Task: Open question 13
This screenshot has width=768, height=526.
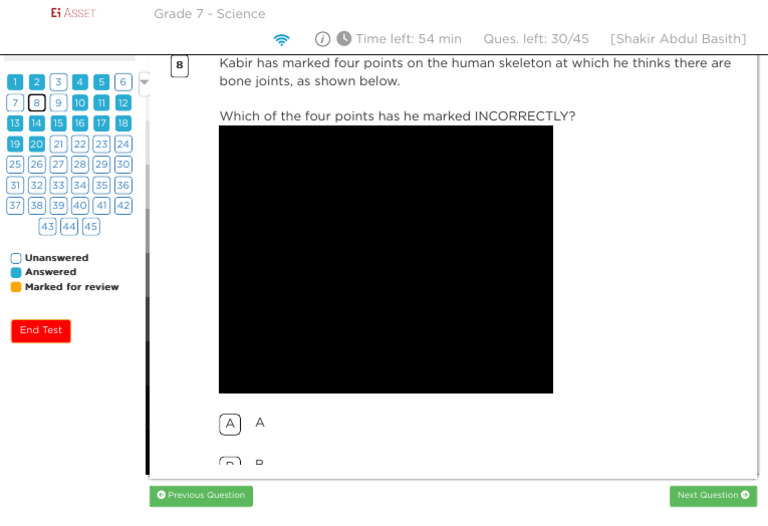Action: click(x=15, y=123)
